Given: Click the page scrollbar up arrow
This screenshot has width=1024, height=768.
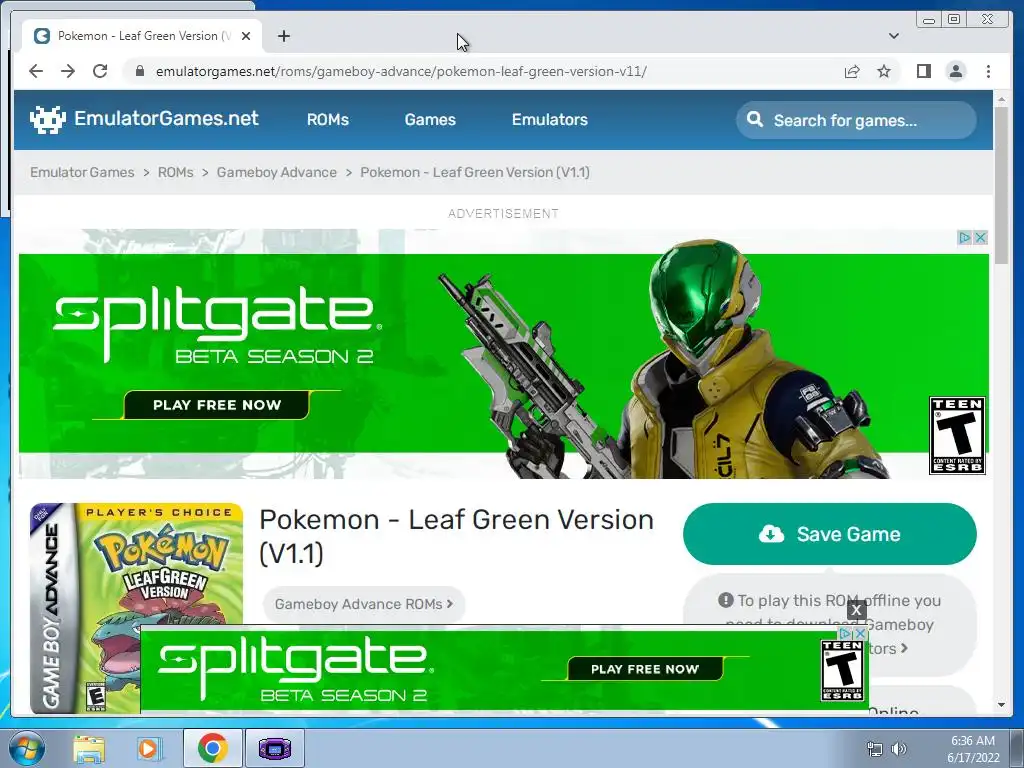Looking at the screenshot, I should point(1002,99).
